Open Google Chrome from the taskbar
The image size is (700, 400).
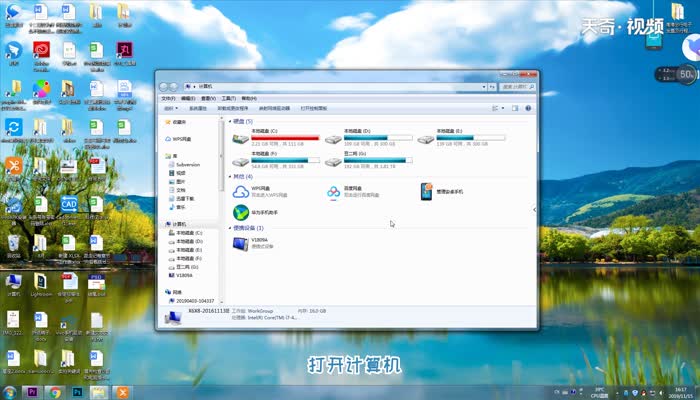pos(55,393)
